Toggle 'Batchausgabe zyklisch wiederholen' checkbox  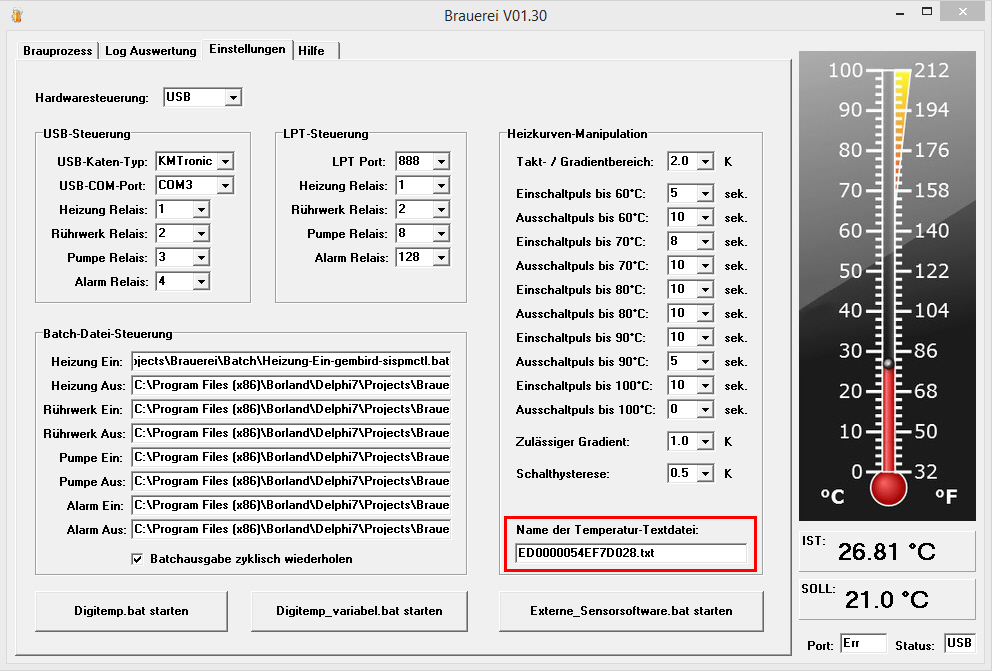tap(137, 559)
